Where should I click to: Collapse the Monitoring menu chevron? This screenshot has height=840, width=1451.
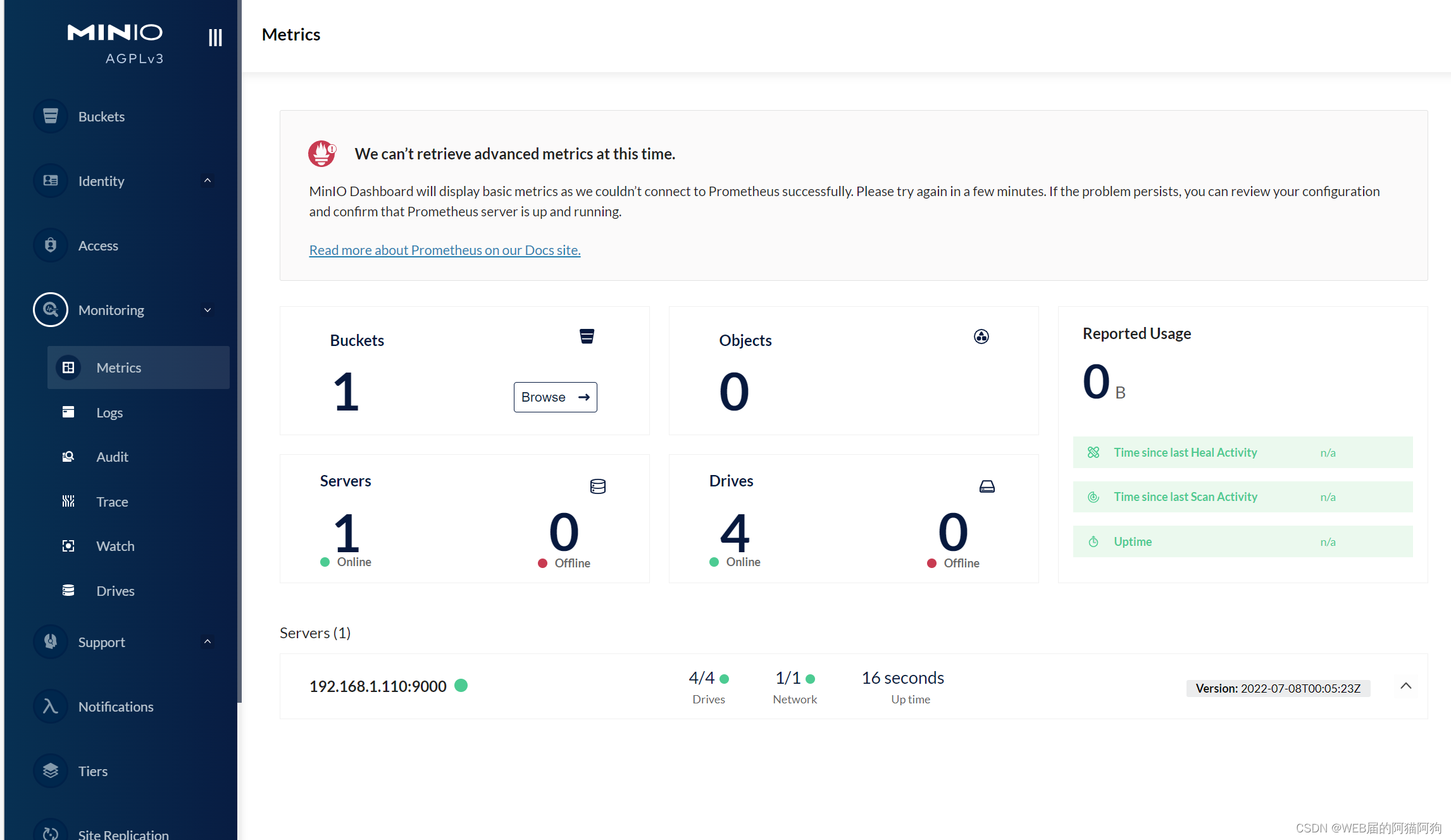point(208,310)
